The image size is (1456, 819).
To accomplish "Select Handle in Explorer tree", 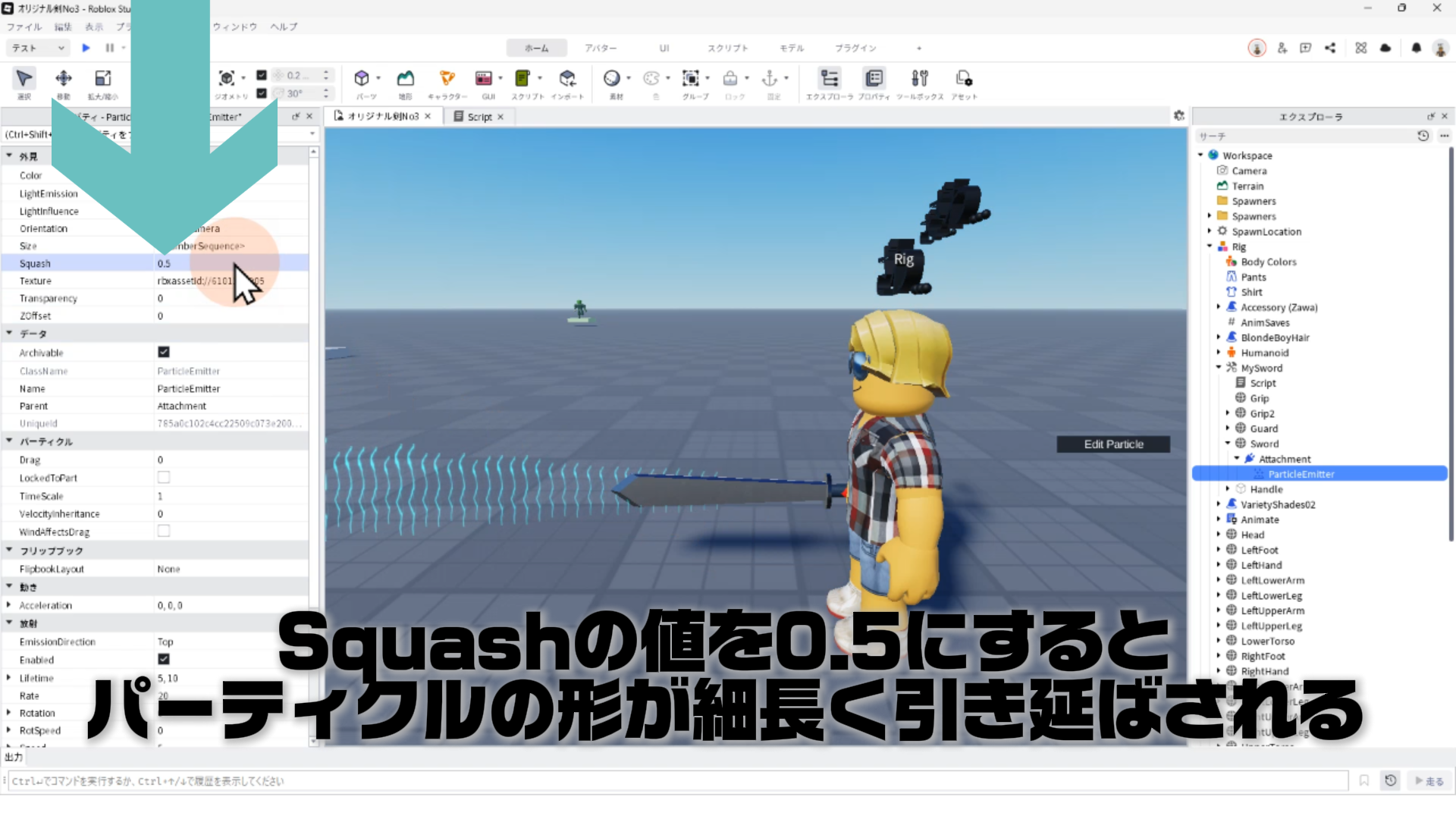I will pyautogui.click(x=1266, y=489).
